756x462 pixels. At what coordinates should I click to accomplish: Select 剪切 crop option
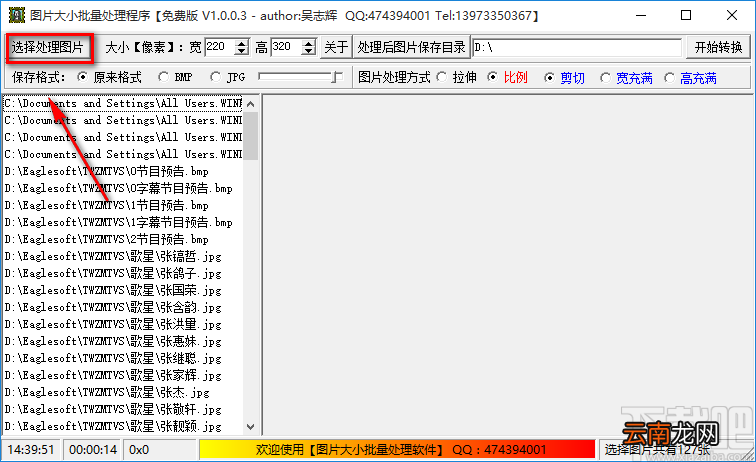coord(564,78)
